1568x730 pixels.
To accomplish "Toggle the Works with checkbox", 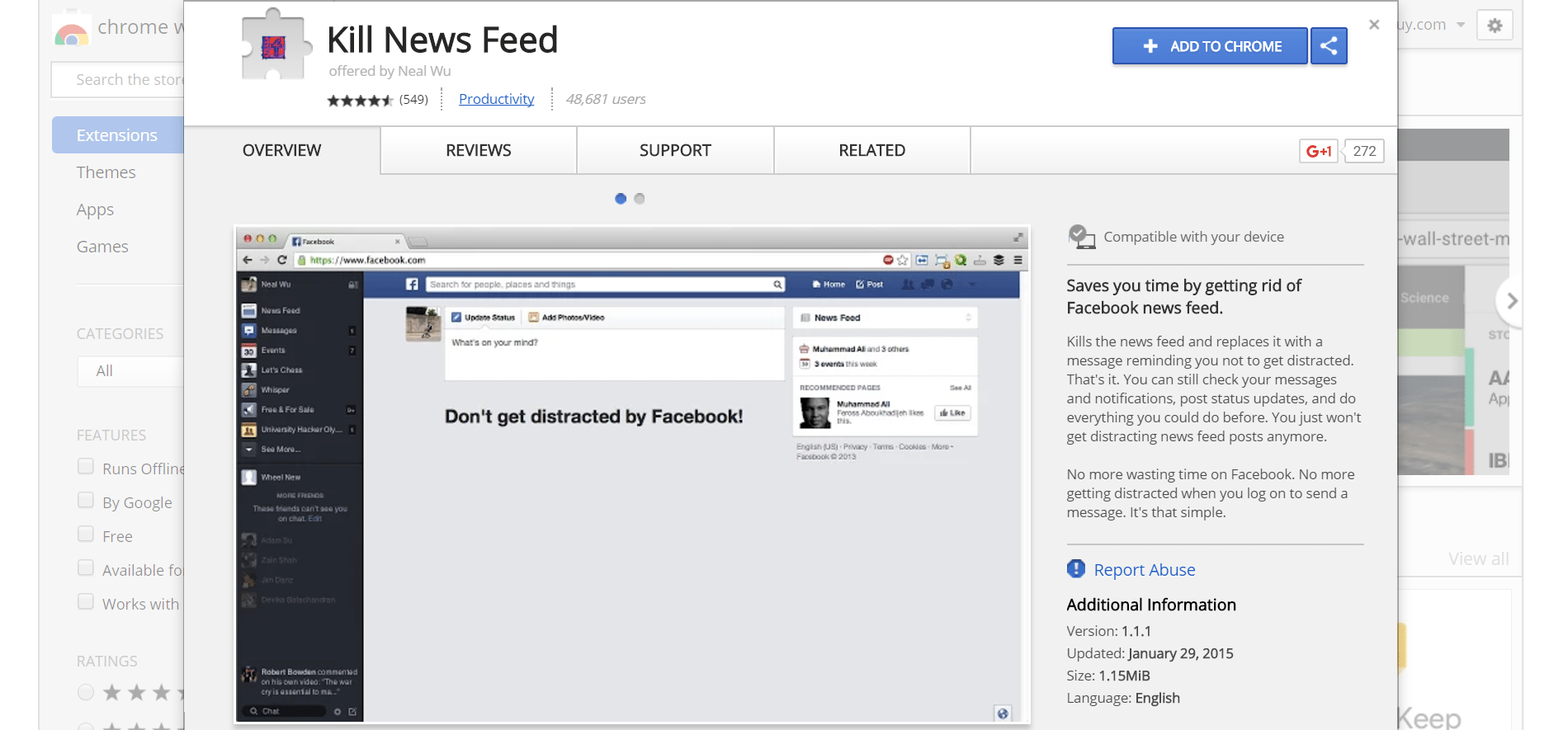I will [x=86, y=602].
